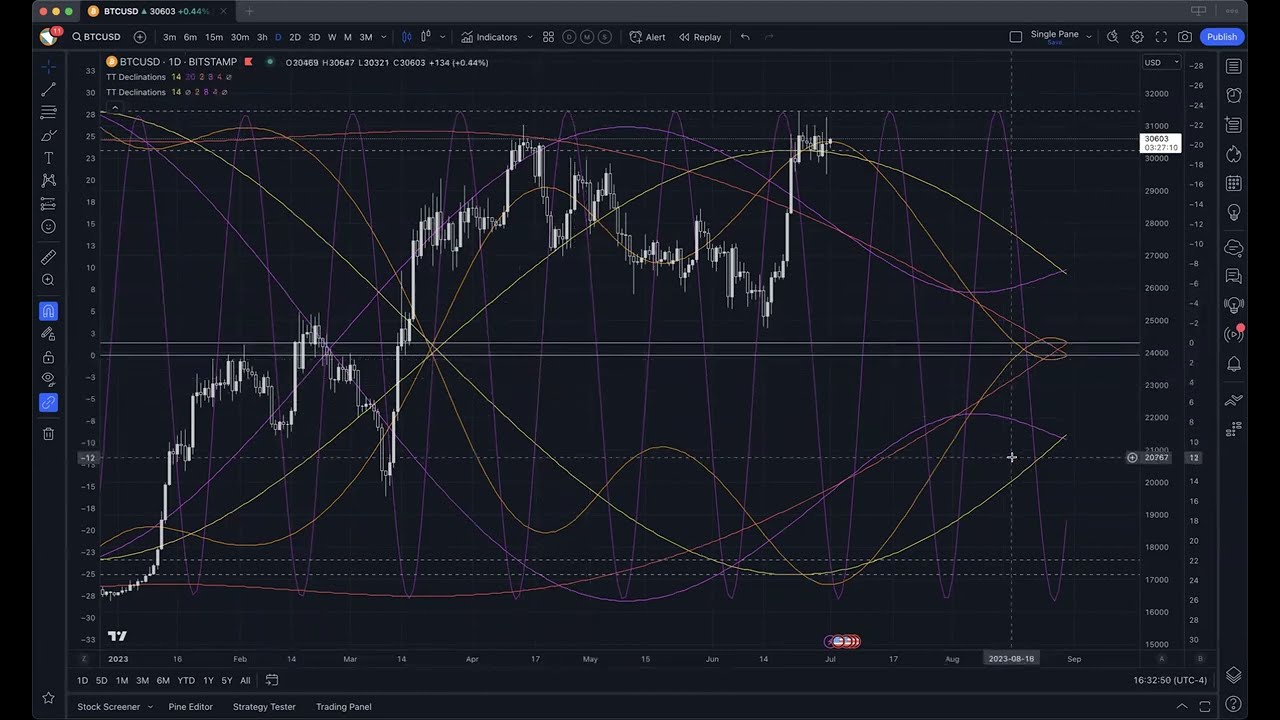Expand the Stock Screener dropdown
Image resolution: width=1280 pixels, height=720 pixels.
click(150, 706)
